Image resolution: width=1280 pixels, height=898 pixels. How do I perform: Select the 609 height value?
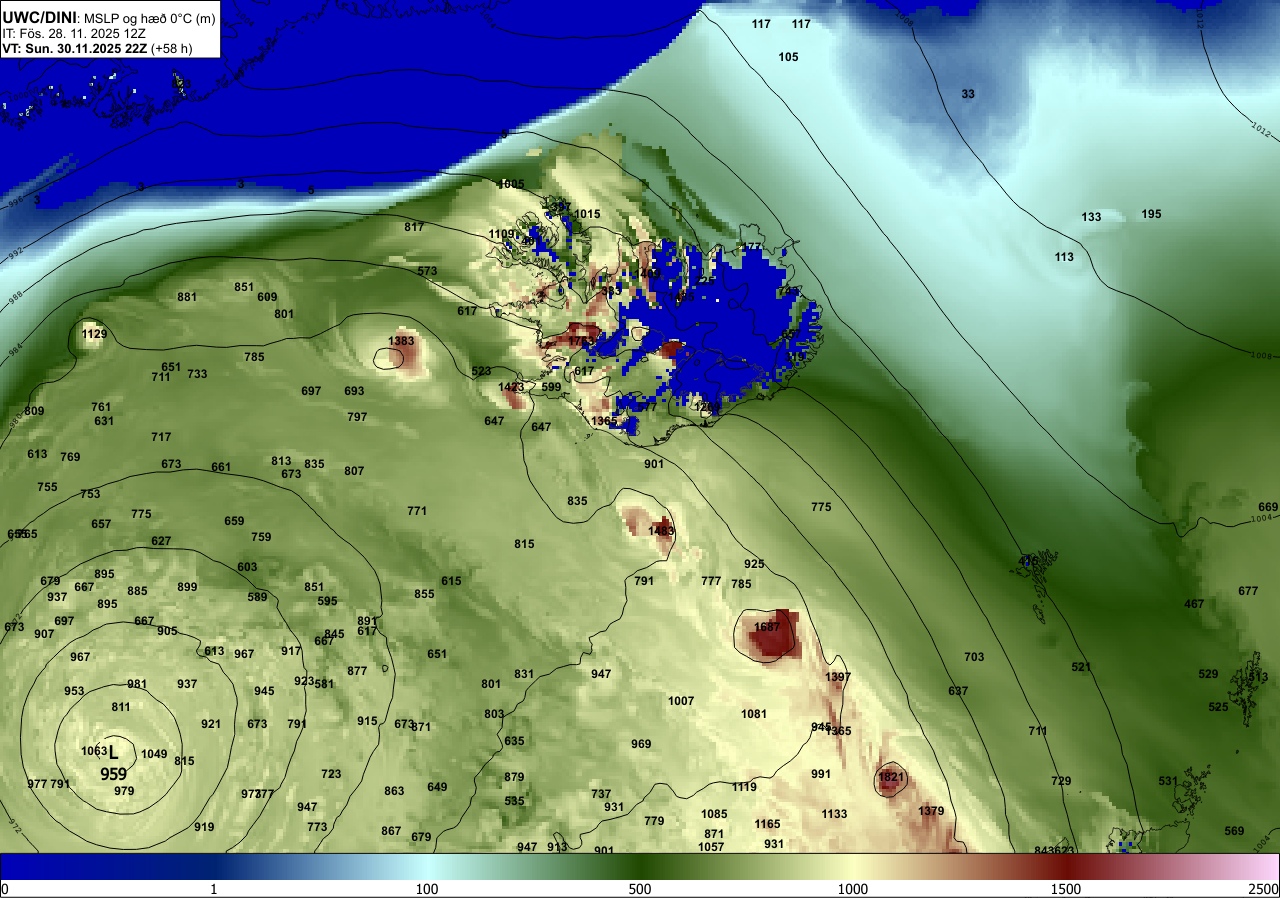pos(267,297)
